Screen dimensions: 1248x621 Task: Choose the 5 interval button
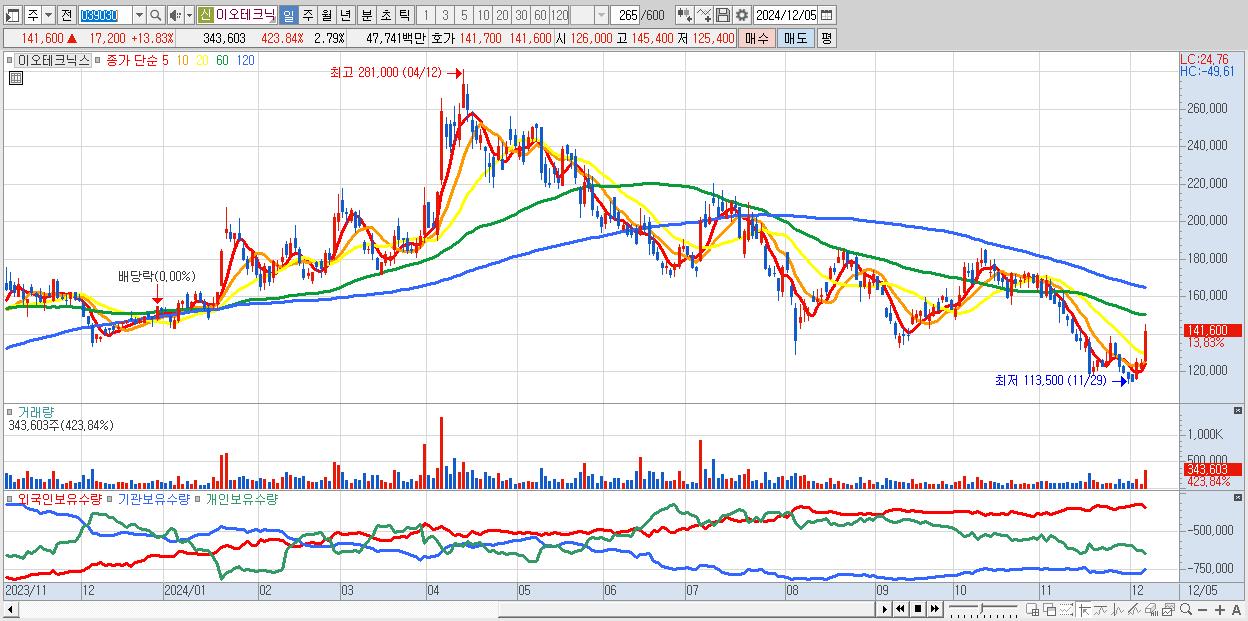pos(464,15)
